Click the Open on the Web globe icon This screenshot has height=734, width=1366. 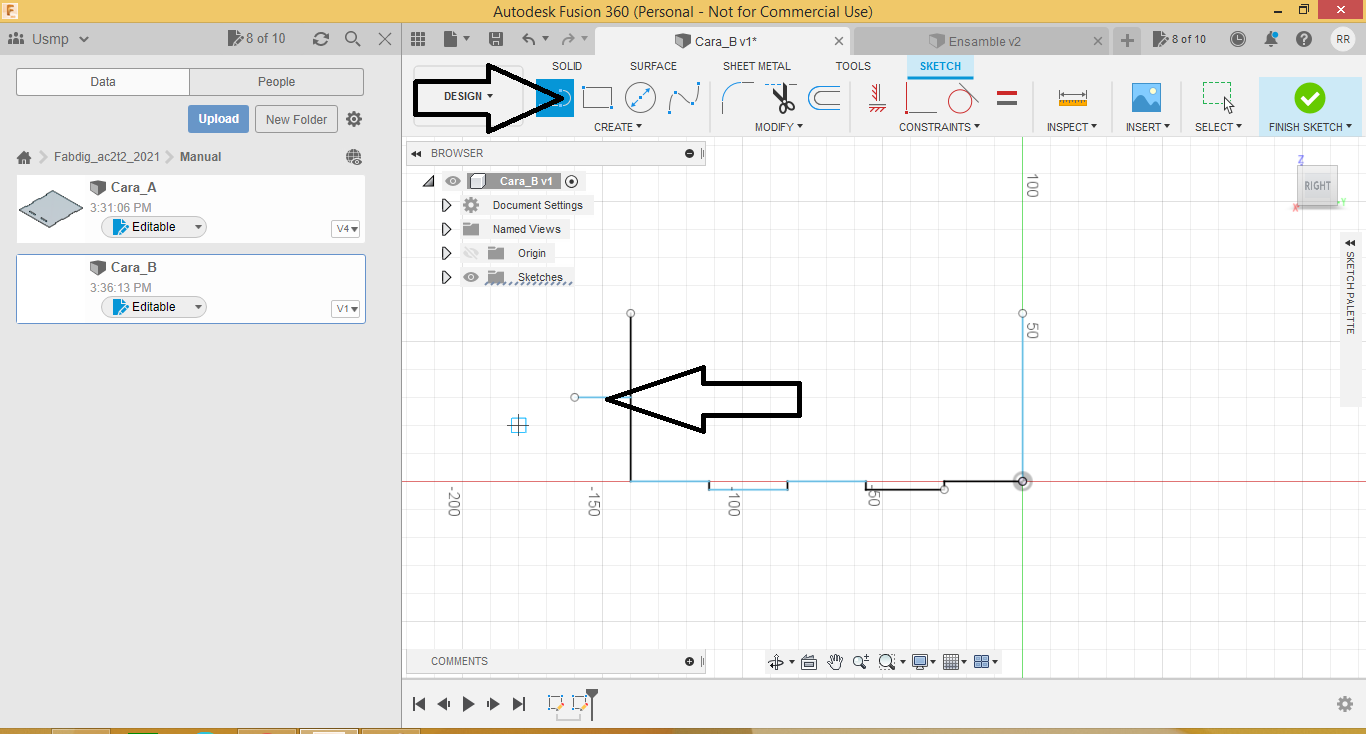(353, 157)
